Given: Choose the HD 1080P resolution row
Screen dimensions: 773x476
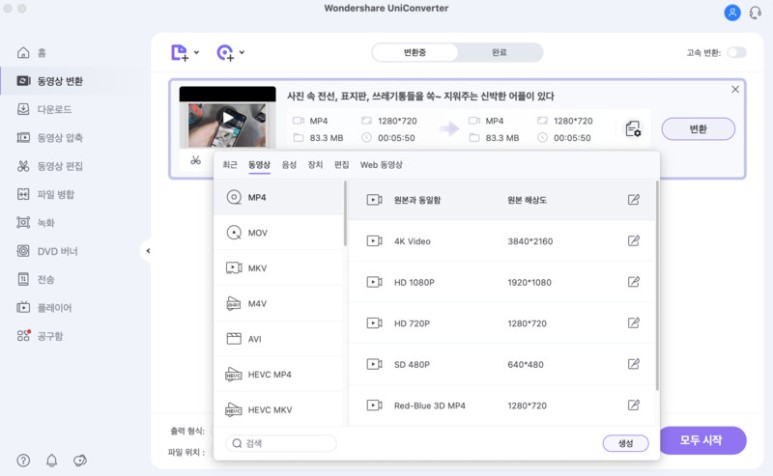Looking at the screenshot, I should point(502,282).
